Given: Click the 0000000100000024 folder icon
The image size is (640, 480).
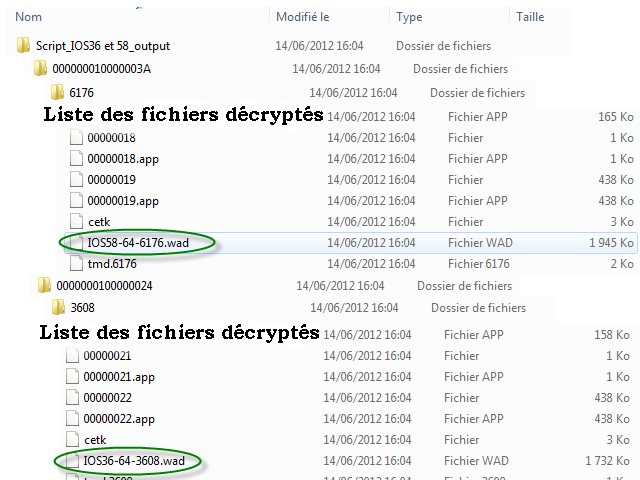Looking at the screenshot, I should tap(44, 285).
